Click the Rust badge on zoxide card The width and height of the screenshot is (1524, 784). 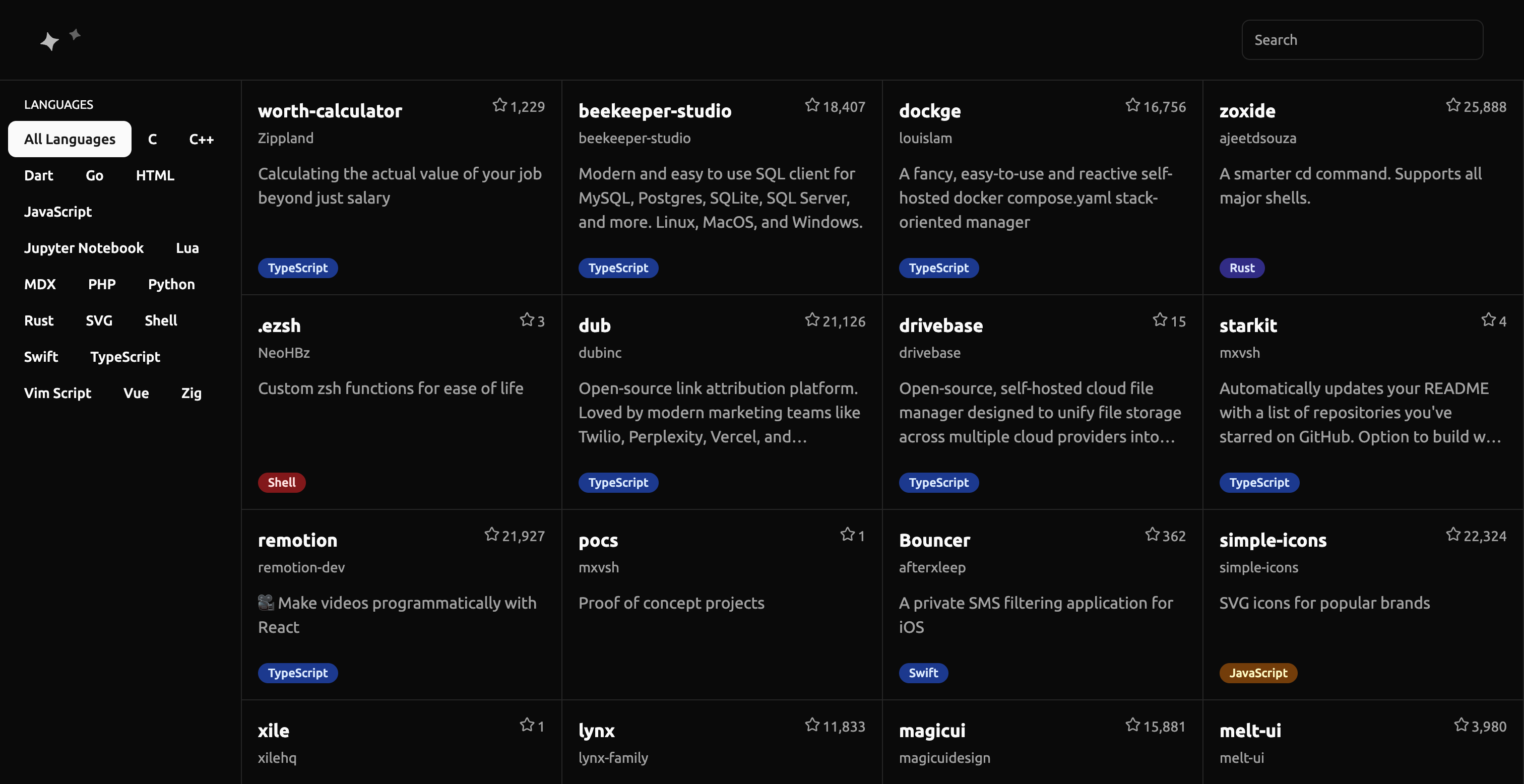point(1242,268)
